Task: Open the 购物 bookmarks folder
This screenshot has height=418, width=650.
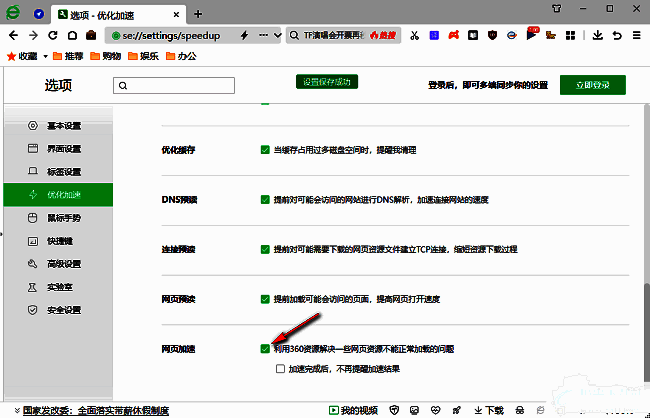Action: pos(114,56)
